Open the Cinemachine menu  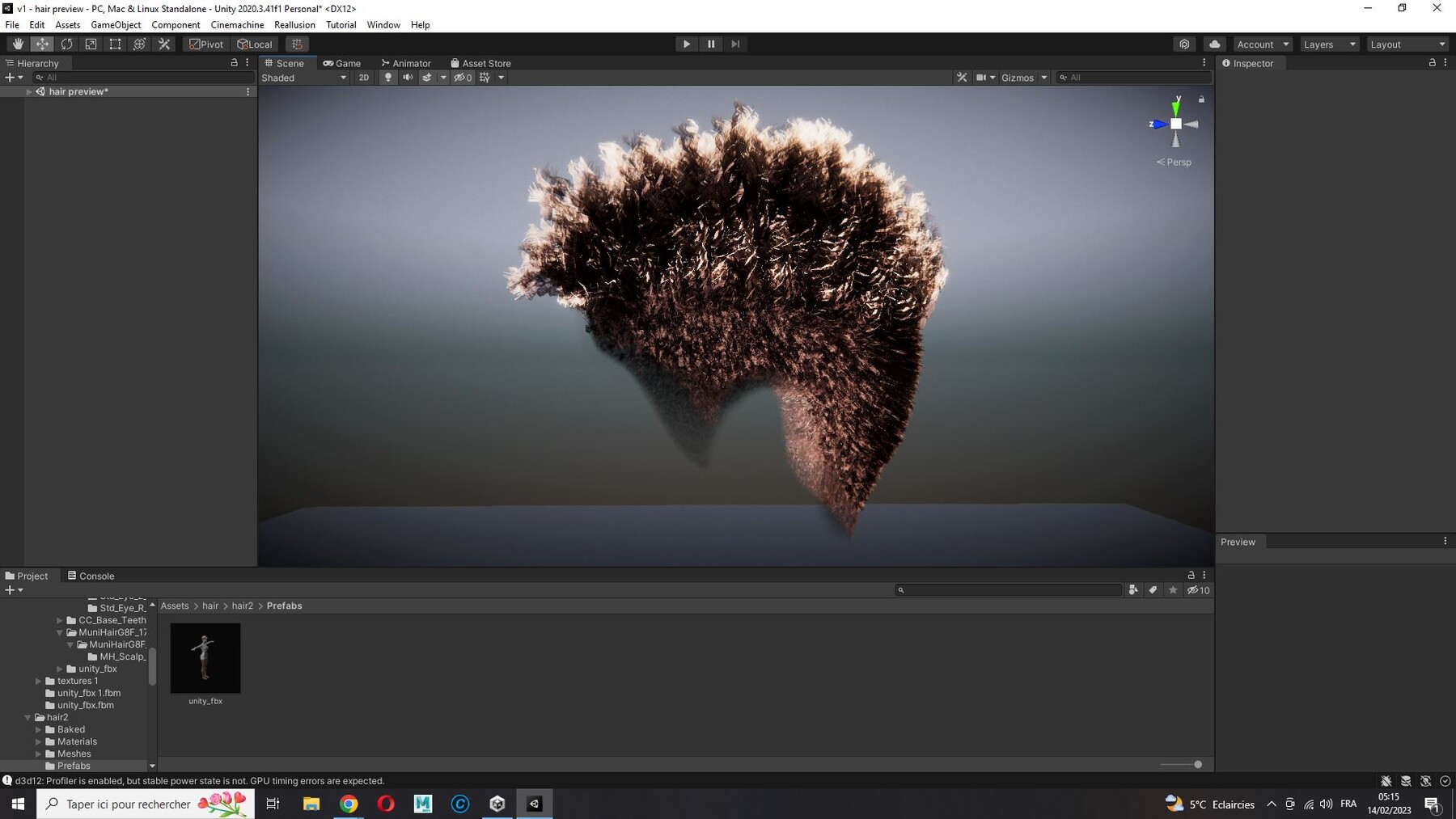click(x=237, y=25)
